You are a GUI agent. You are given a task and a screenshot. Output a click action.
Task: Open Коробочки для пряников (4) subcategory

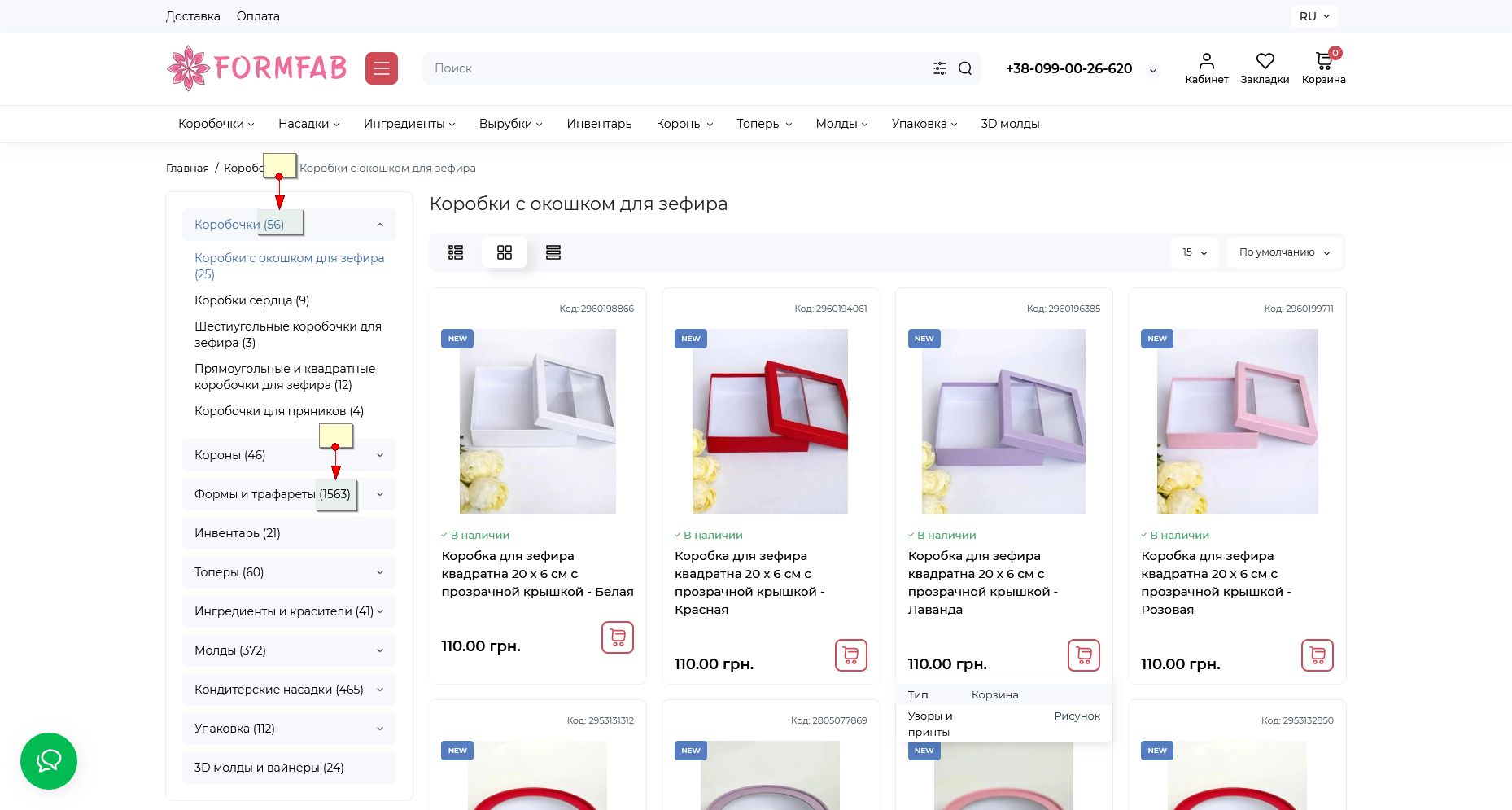(x=279, y=411)
